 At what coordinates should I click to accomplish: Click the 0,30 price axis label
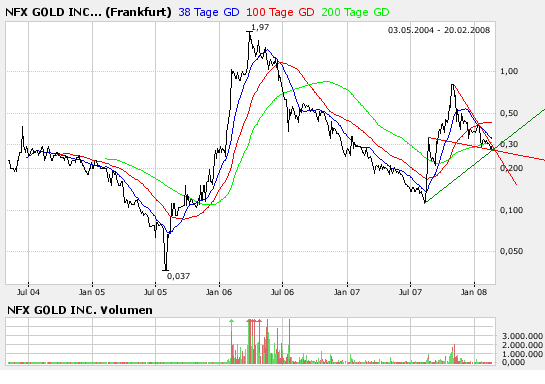click(509, 144)
